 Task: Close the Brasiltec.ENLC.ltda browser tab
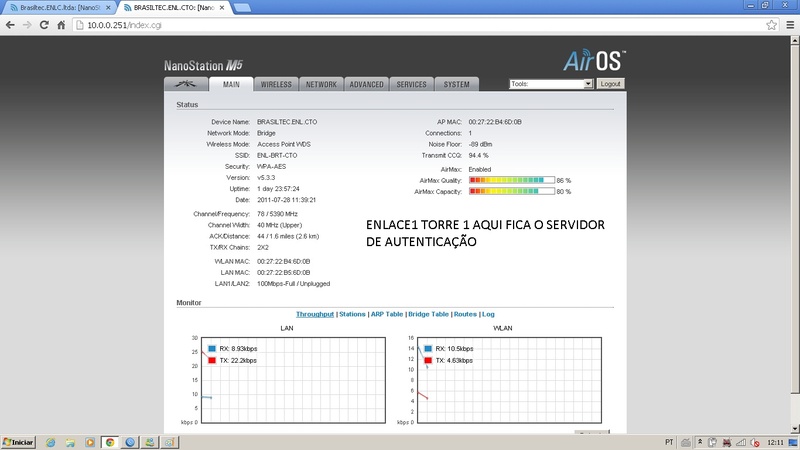pyautogui.click(x=108, y=8)
